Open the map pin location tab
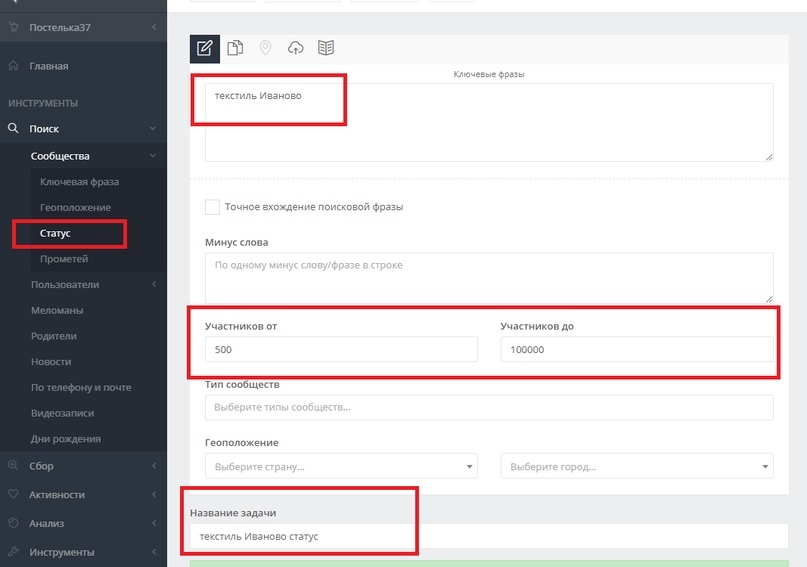 265,48
